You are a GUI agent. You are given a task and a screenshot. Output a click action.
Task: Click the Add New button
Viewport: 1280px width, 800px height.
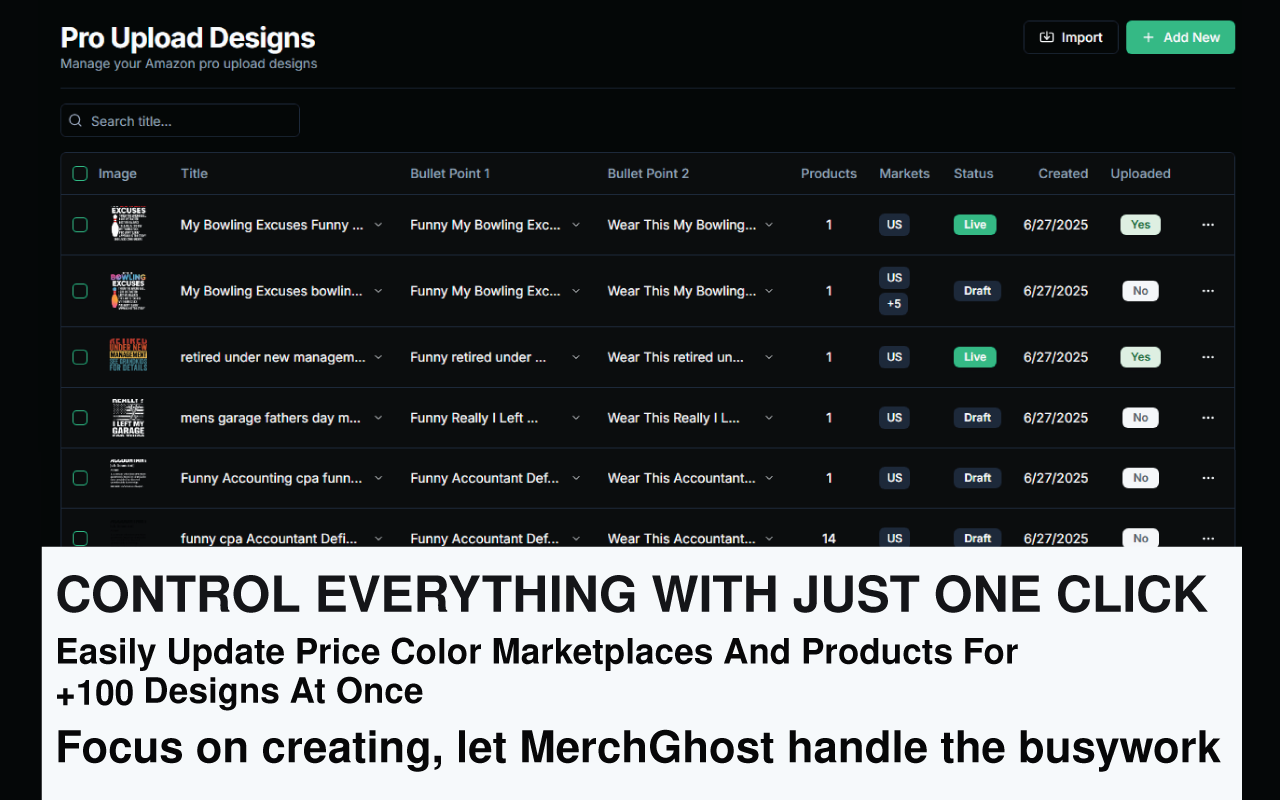click(x=1180, y=37)
